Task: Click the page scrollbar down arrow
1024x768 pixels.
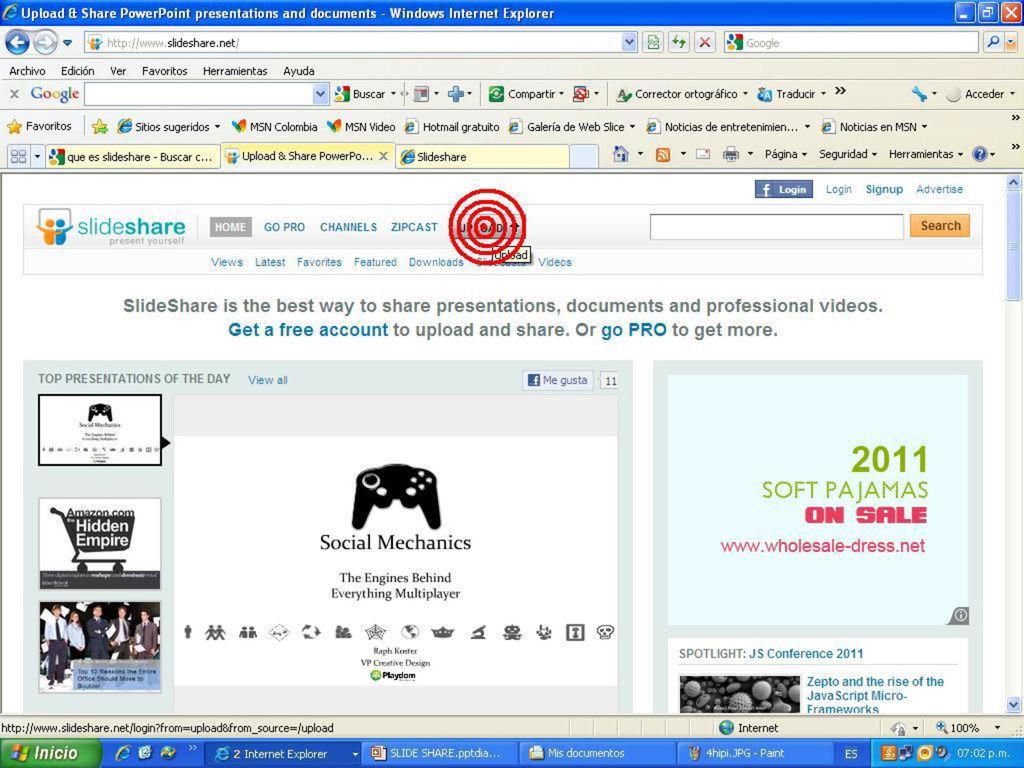Action: pyautogui.click(x=1014, y=705)
